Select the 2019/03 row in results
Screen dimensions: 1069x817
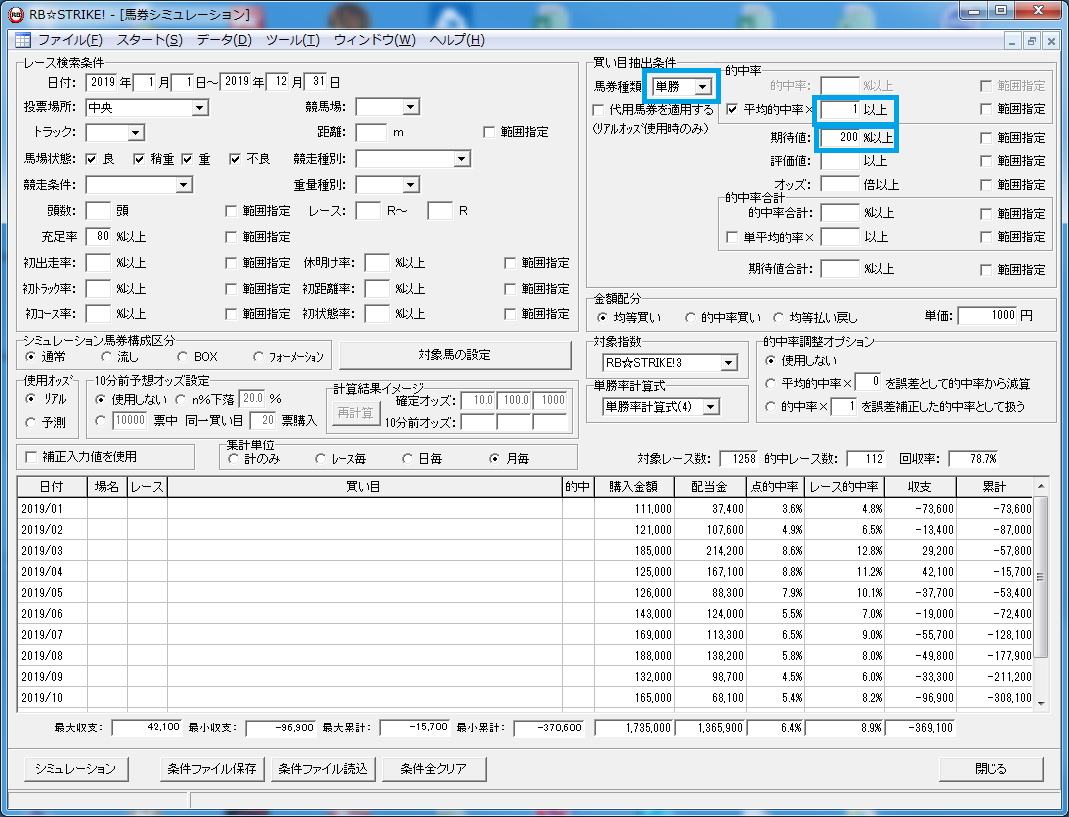525,551
